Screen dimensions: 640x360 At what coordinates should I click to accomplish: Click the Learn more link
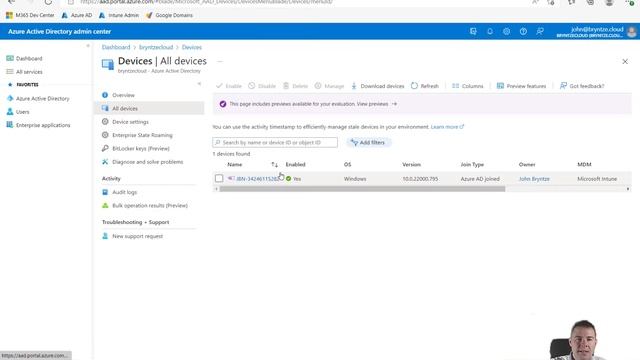coord(447,127)
